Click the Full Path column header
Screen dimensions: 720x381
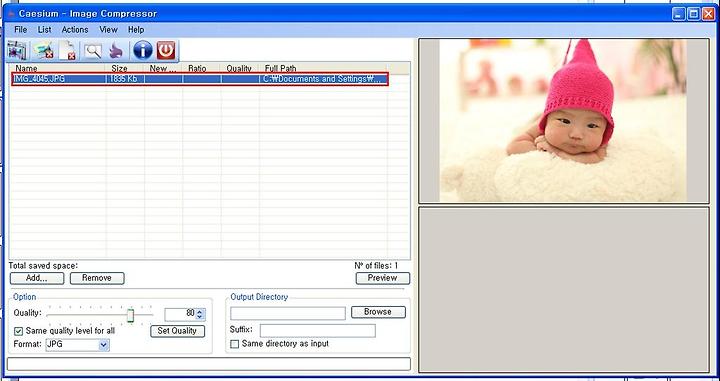pos(324,68)
